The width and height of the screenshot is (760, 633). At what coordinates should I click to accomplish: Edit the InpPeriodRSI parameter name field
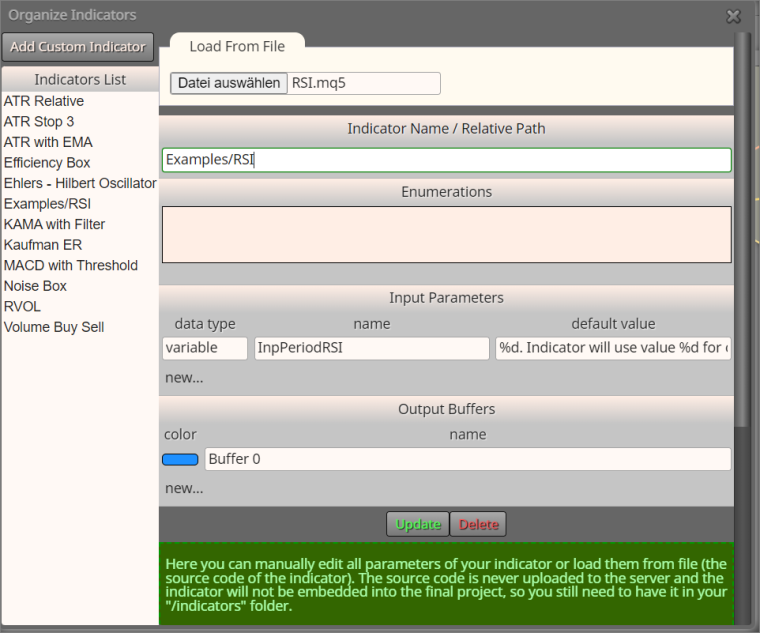tap(371, 348)
